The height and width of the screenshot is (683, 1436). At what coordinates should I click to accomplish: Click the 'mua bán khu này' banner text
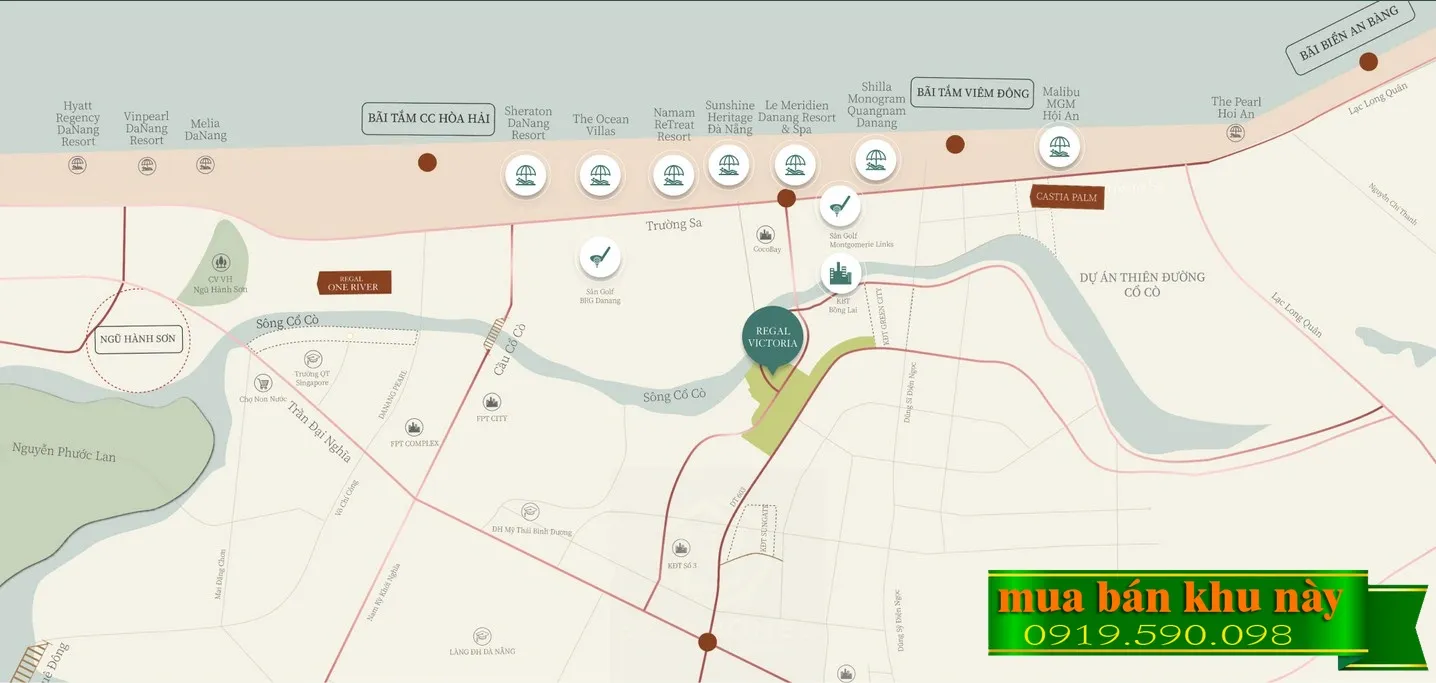1170,599
